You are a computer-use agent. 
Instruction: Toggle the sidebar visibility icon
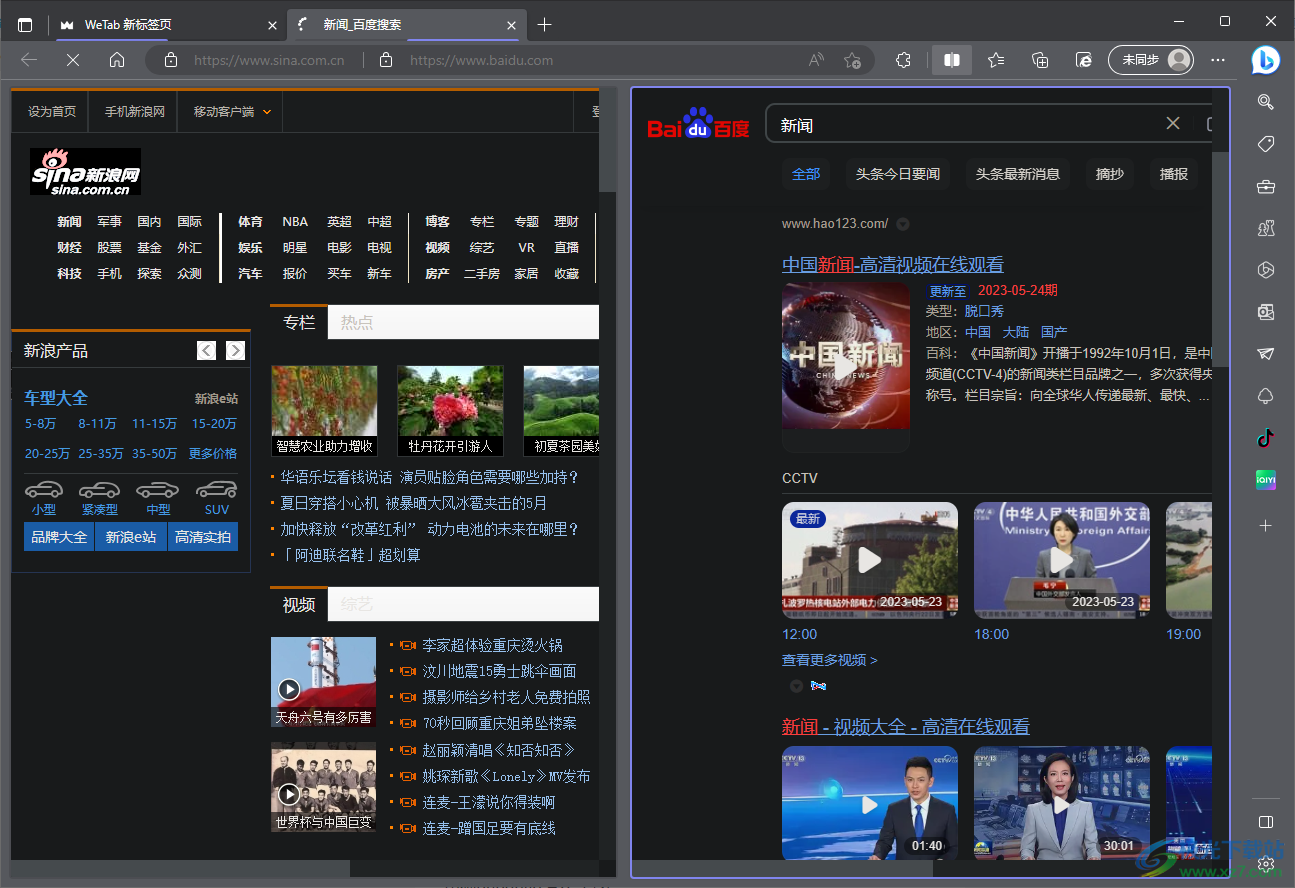pos(1265,822)
